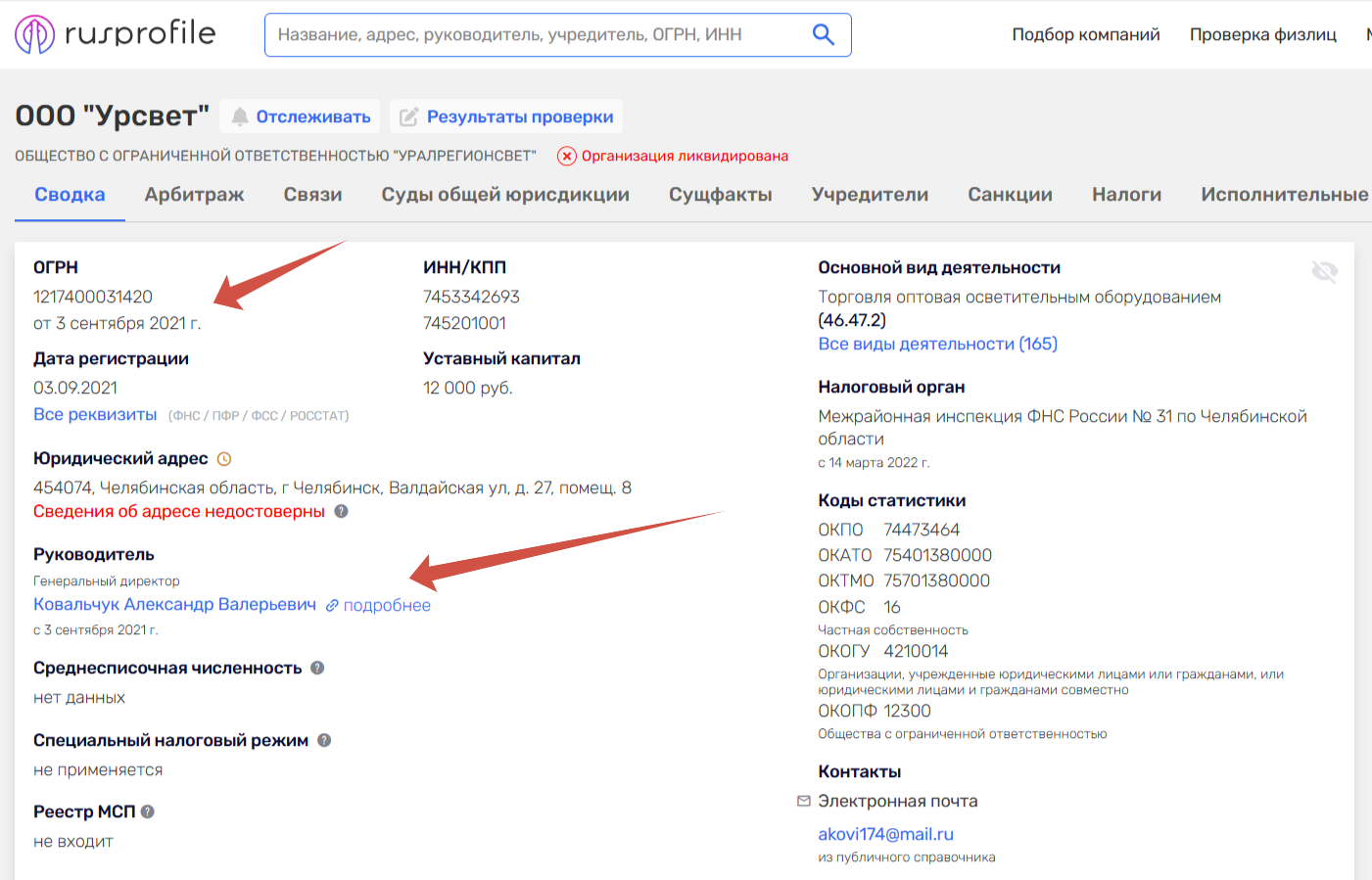Click the search magnifier icon
The width and height of the screenshot is (1372, 880).
click(824, 34)
